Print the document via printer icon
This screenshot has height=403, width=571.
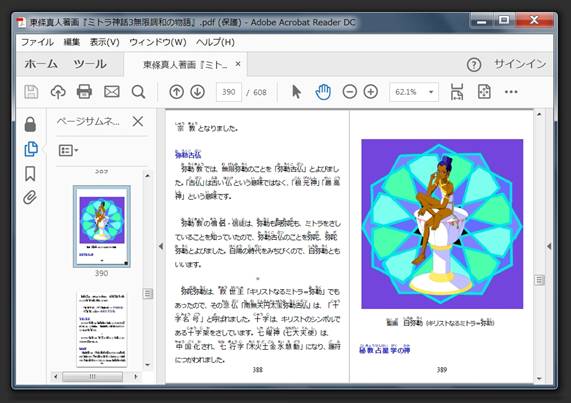click(x=84, y=92)
